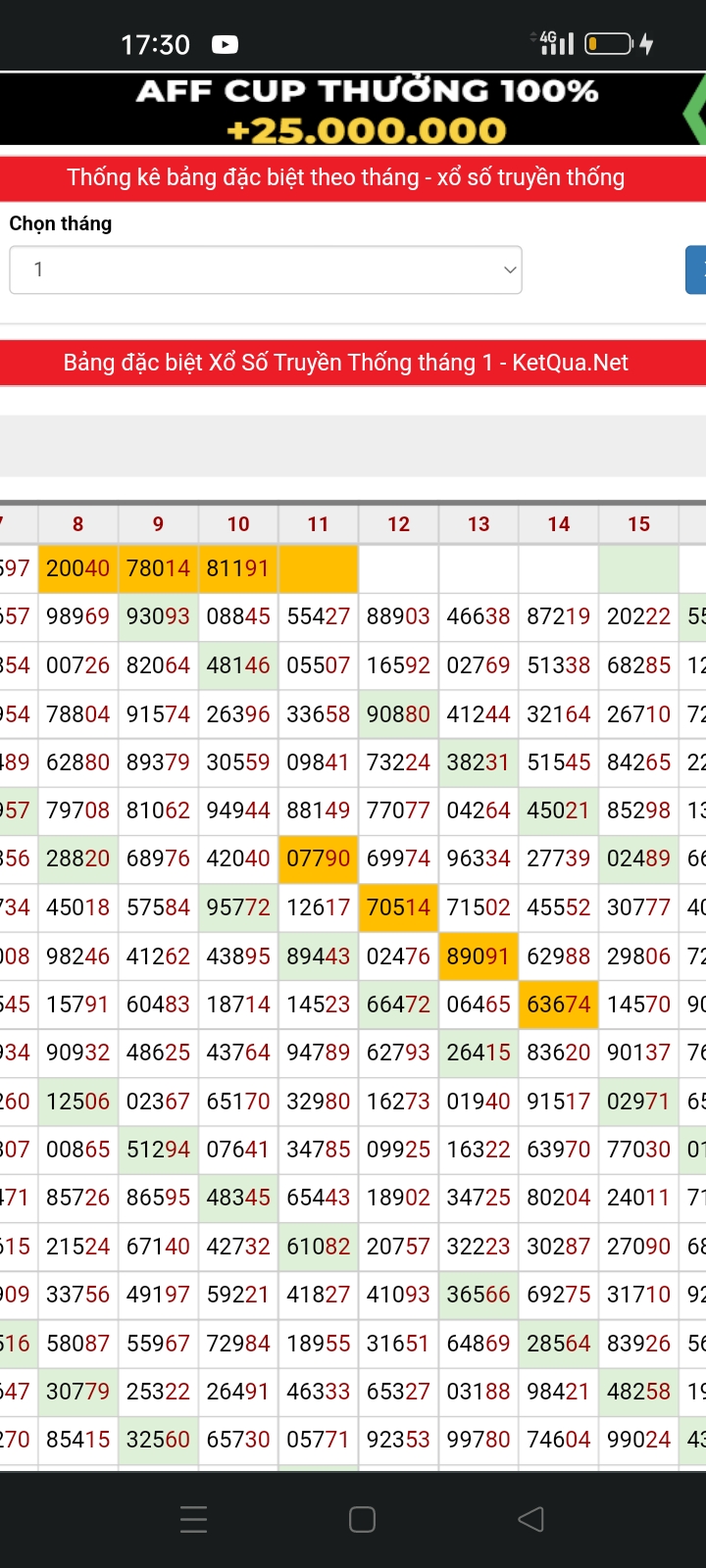Click the dropdown chevron in month selector
Image resolution: width=706 pixels, height=1568 pixels.
(x=509, y=269)
